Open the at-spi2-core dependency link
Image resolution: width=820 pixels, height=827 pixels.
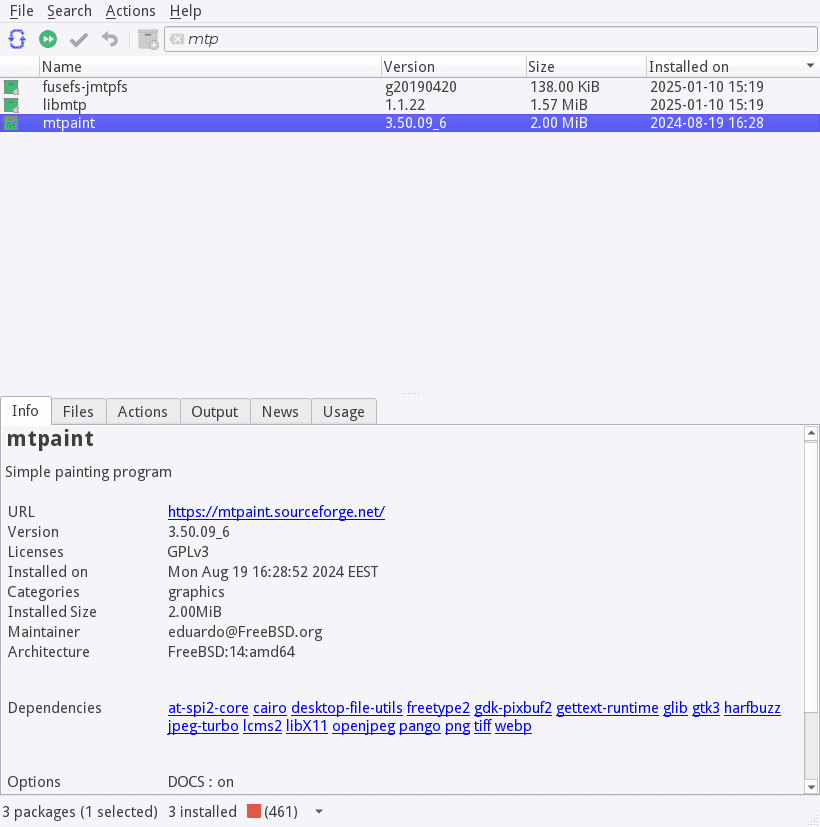(208, 708)
